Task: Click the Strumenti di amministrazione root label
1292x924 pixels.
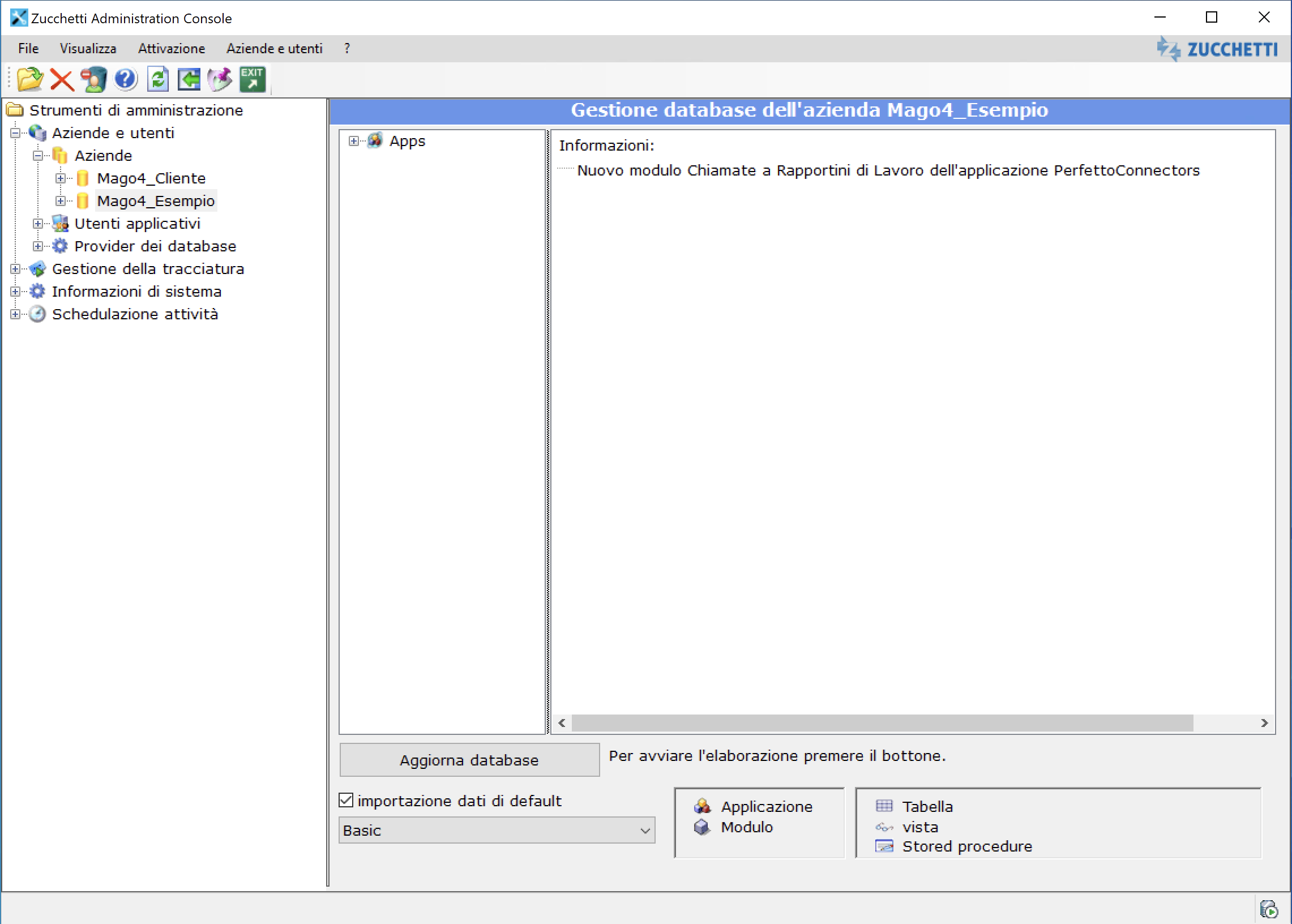Action: click(136, 110)
